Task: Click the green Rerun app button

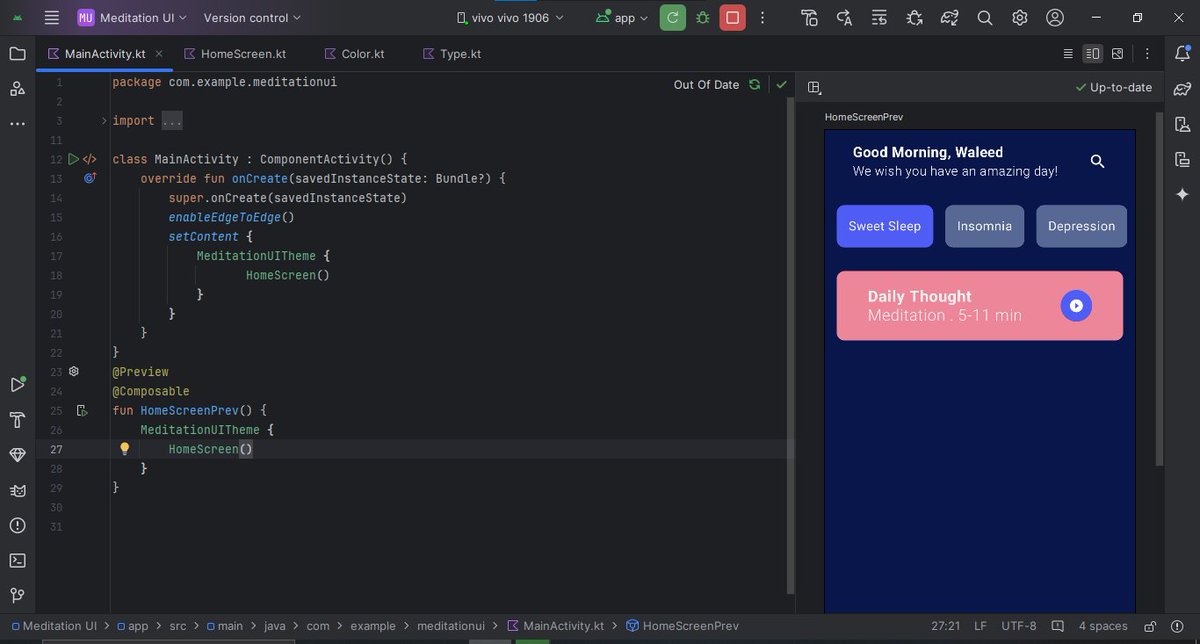Action: click(673, 18)
